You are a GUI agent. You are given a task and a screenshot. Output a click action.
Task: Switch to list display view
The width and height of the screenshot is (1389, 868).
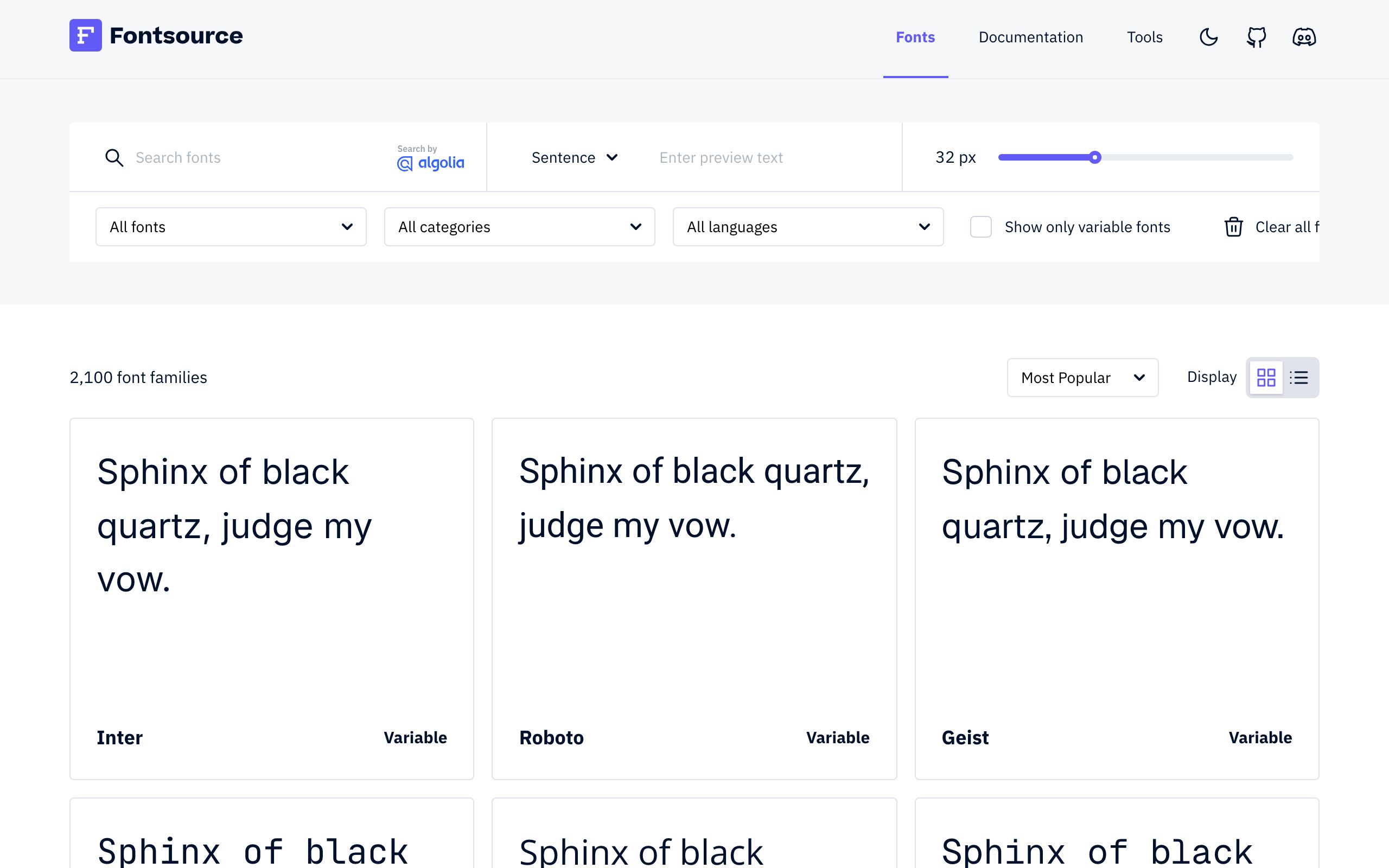click(x=1299, y=377)
